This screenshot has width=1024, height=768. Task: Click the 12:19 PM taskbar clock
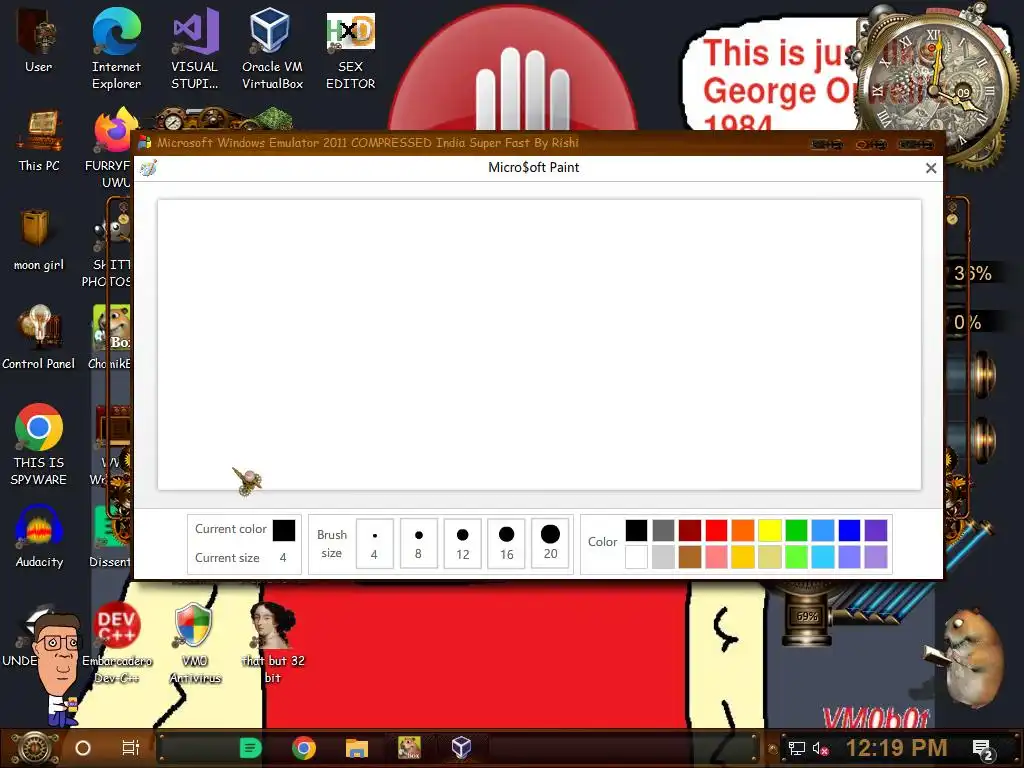click(x=896, y=748)
